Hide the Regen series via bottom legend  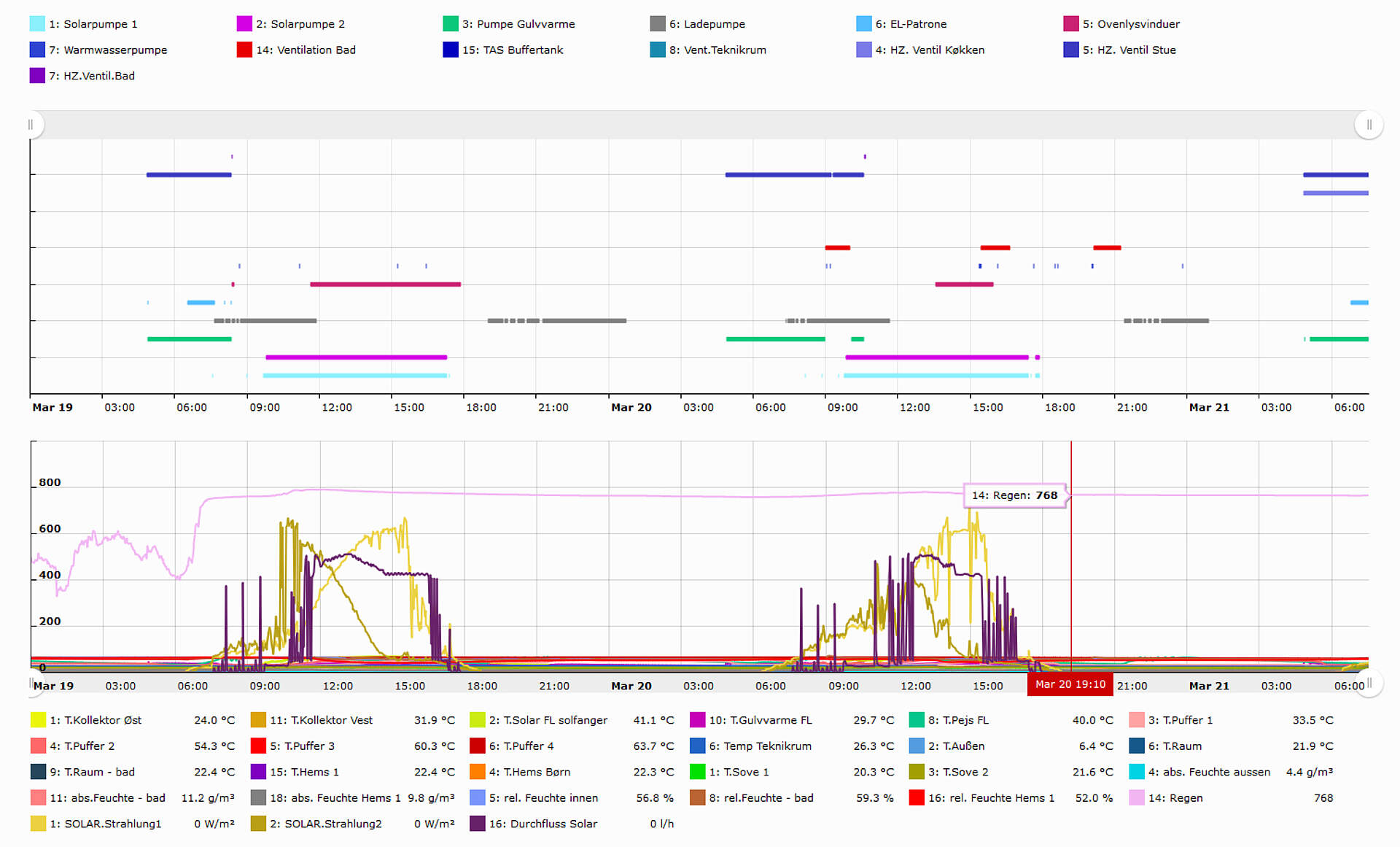1175,798
